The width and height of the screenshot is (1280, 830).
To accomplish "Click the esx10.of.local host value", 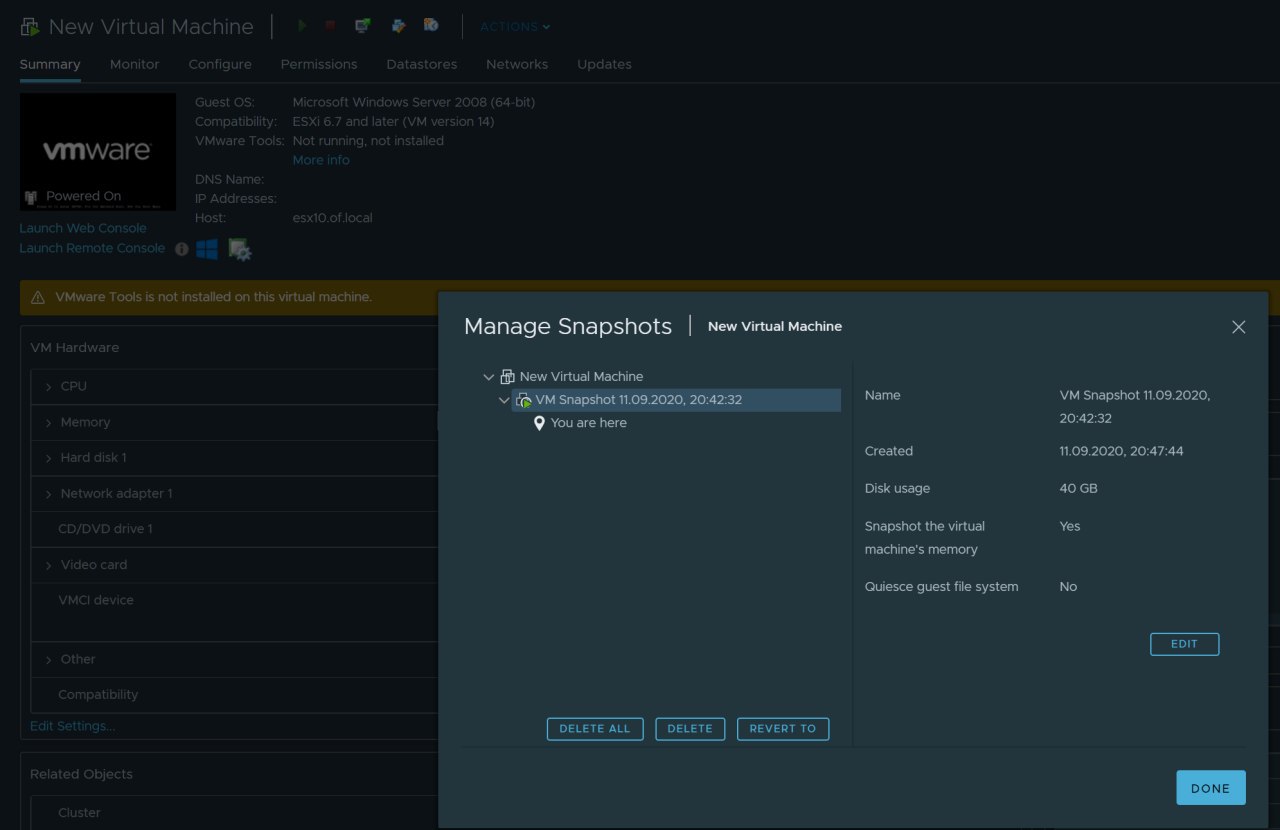I will (x=333, y=218).
